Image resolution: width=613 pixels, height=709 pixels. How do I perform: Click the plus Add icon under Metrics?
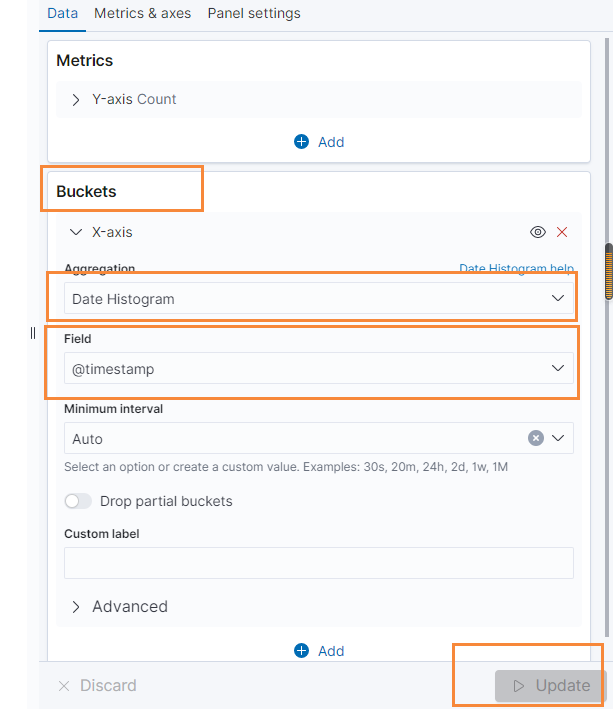(302, 142)
